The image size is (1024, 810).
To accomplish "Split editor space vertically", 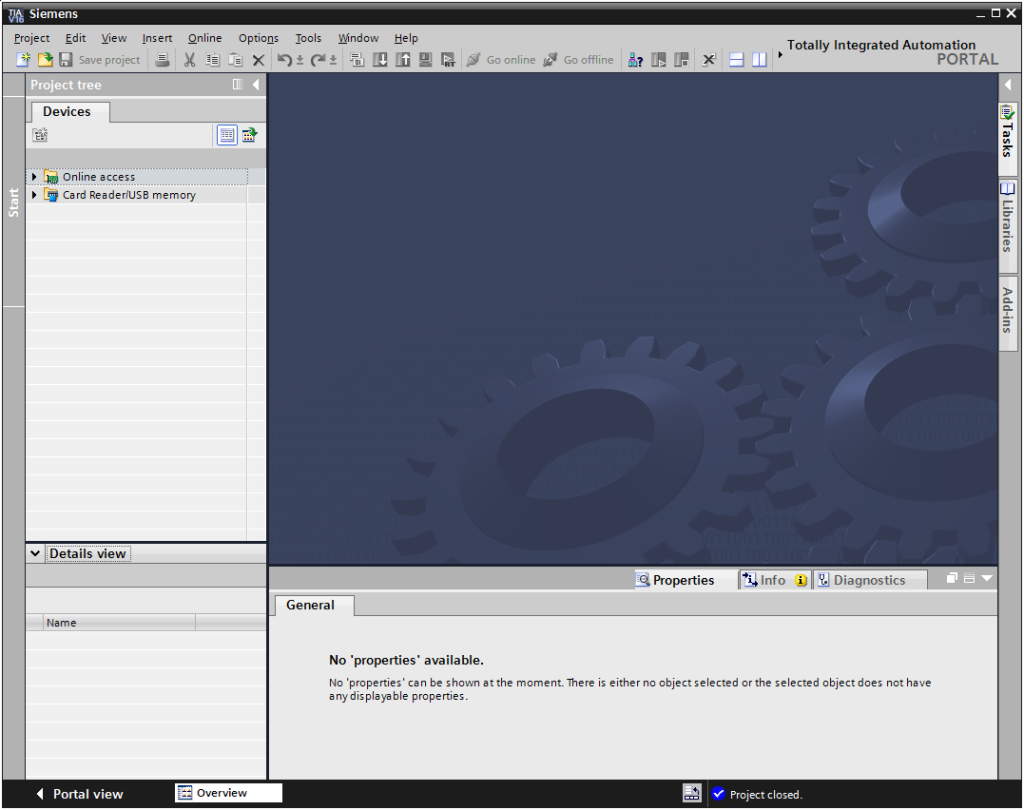I will coord(760,60).
